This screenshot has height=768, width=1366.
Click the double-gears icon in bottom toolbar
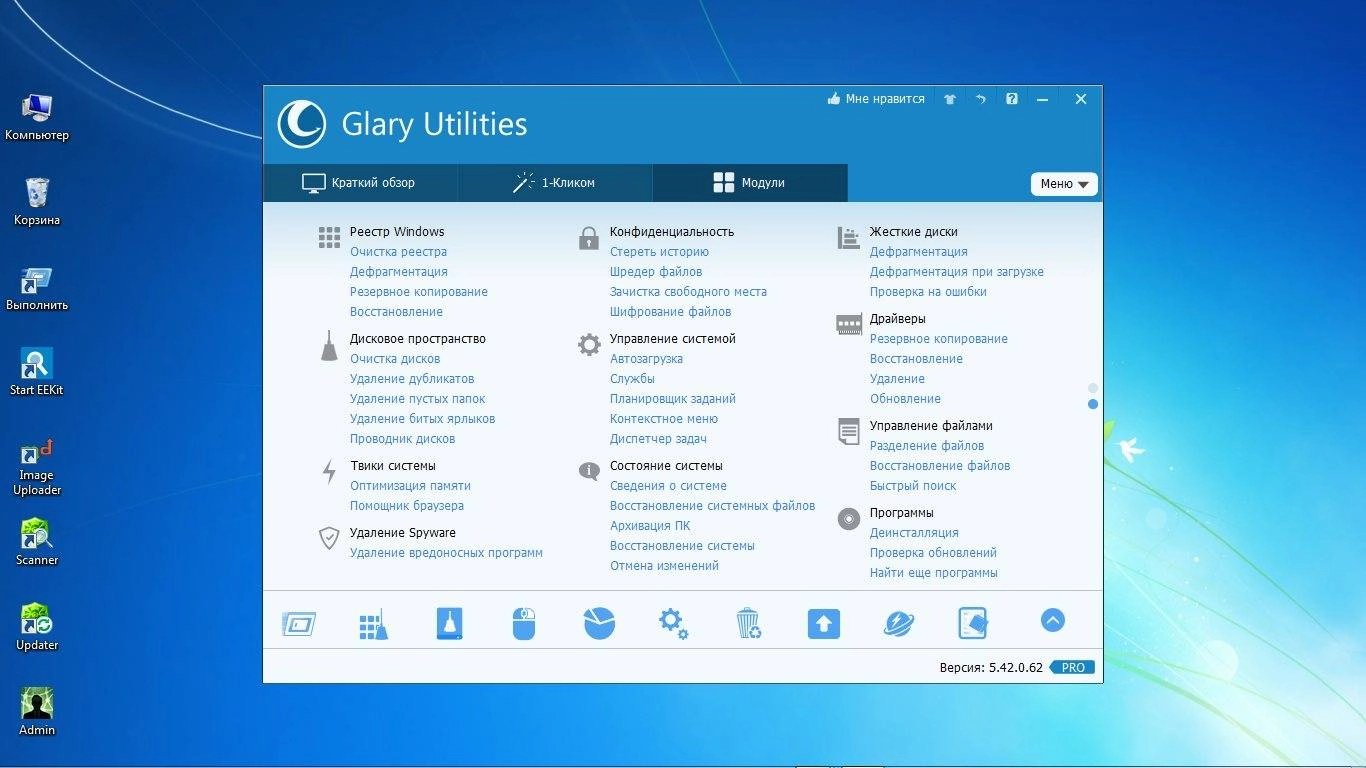point(673,623)
